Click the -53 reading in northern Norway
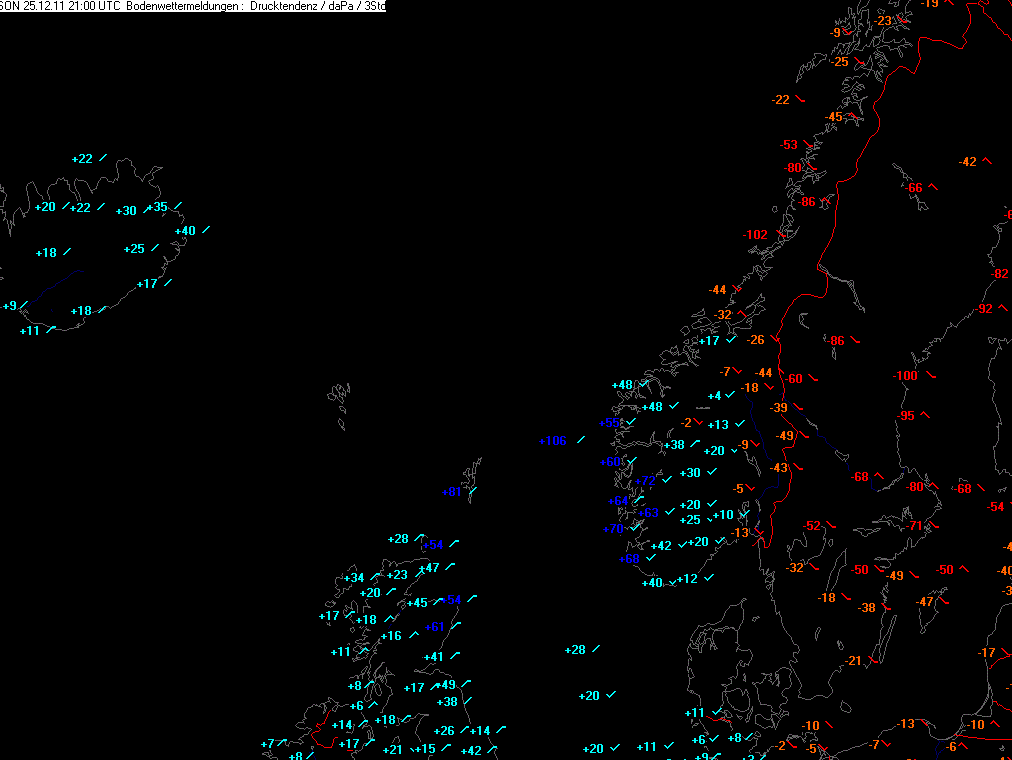This screenshot has height=760, width=1012. (788, 145)
